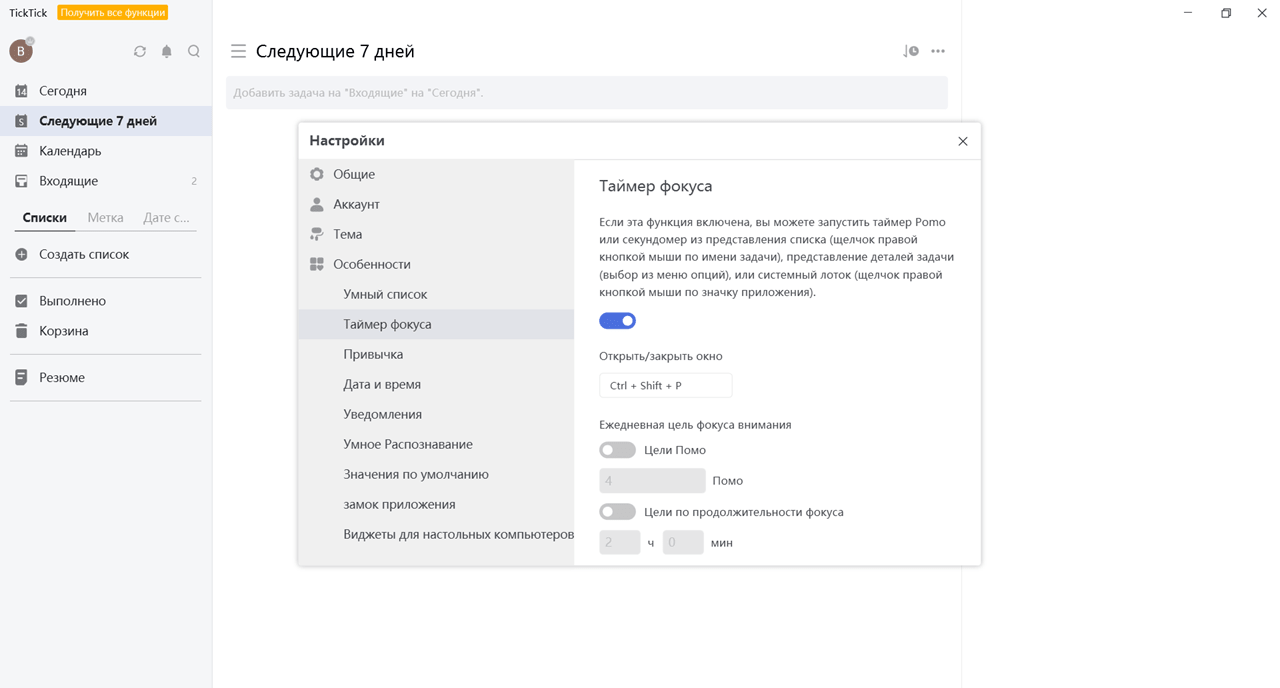Click the Аккаунт person icon
The image size is (1280, 688).
click(316, 204)
